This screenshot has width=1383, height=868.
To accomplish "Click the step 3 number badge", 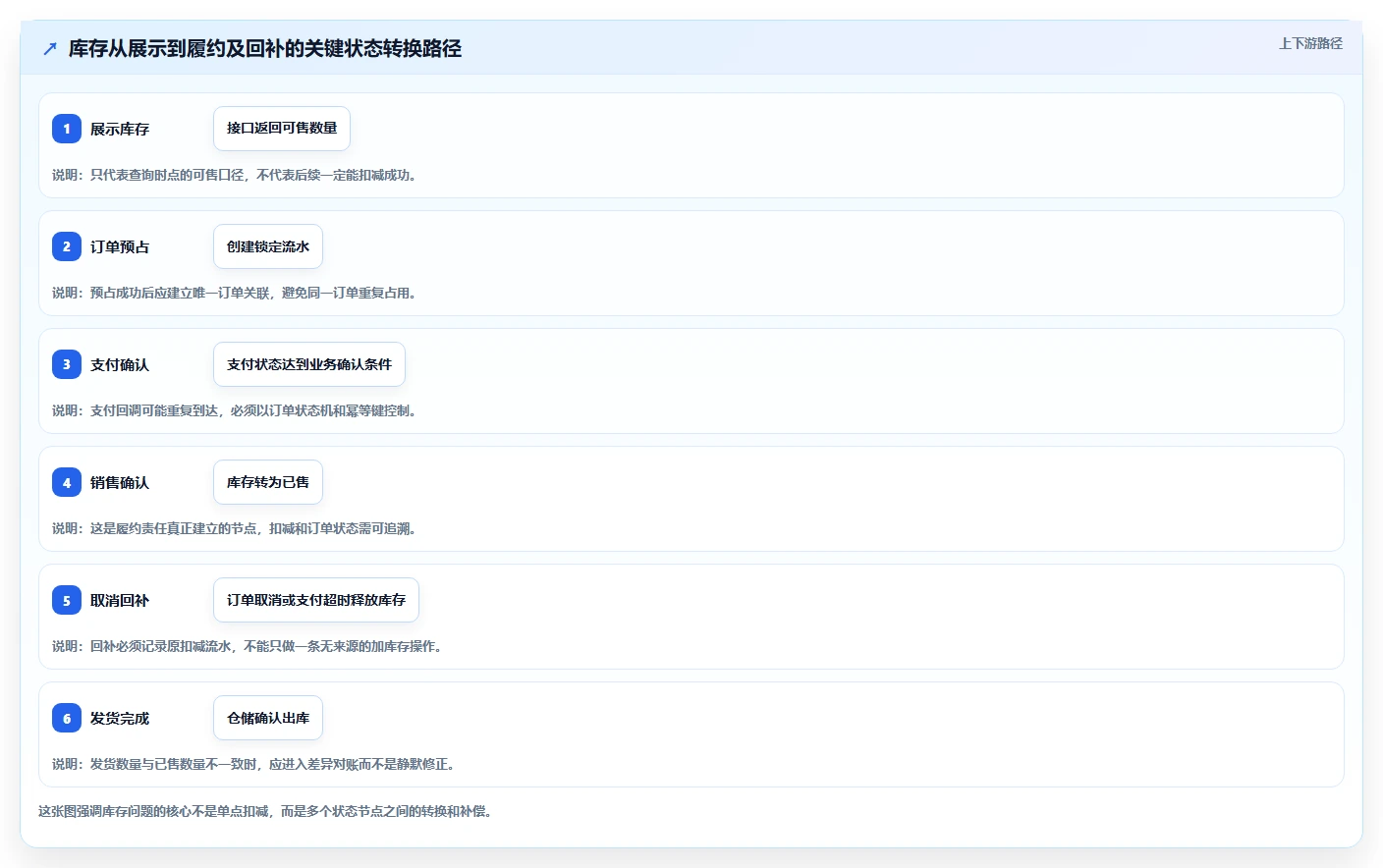I will pos(67,364).
